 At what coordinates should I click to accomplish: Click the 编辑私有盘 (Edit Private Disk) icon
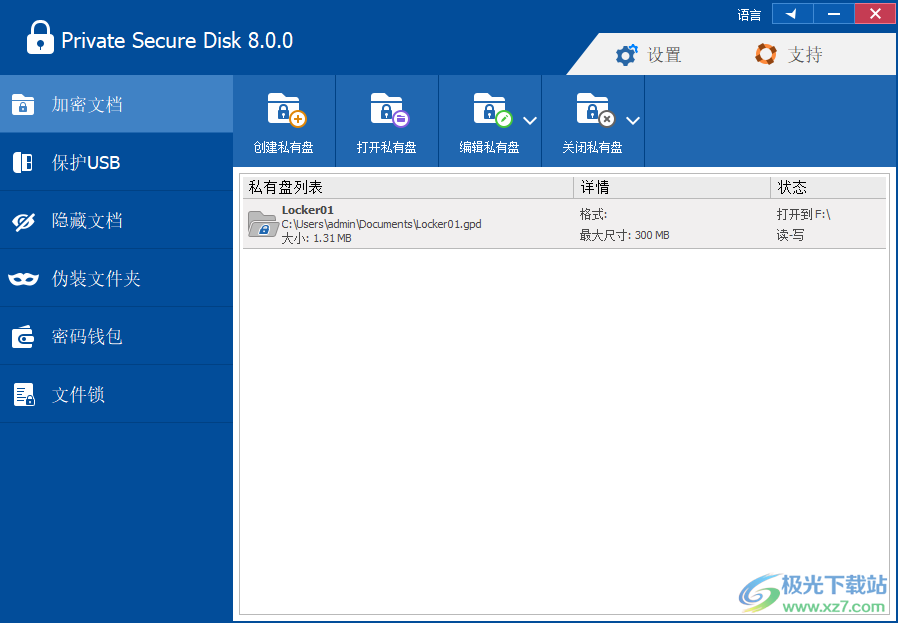click(x=489, y=118)
